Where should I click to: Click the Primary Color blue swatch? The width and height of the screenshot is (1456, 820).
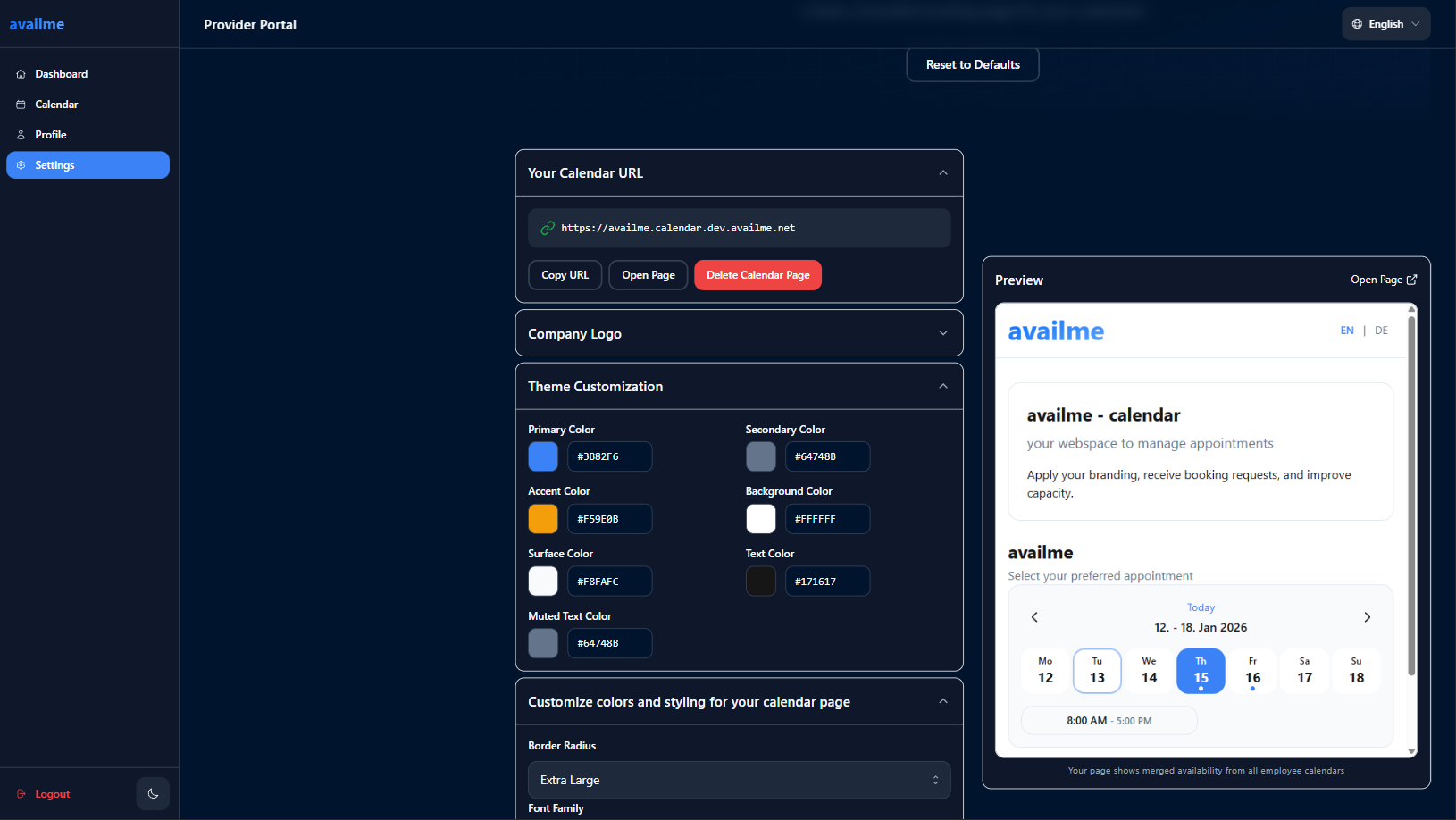542,456
